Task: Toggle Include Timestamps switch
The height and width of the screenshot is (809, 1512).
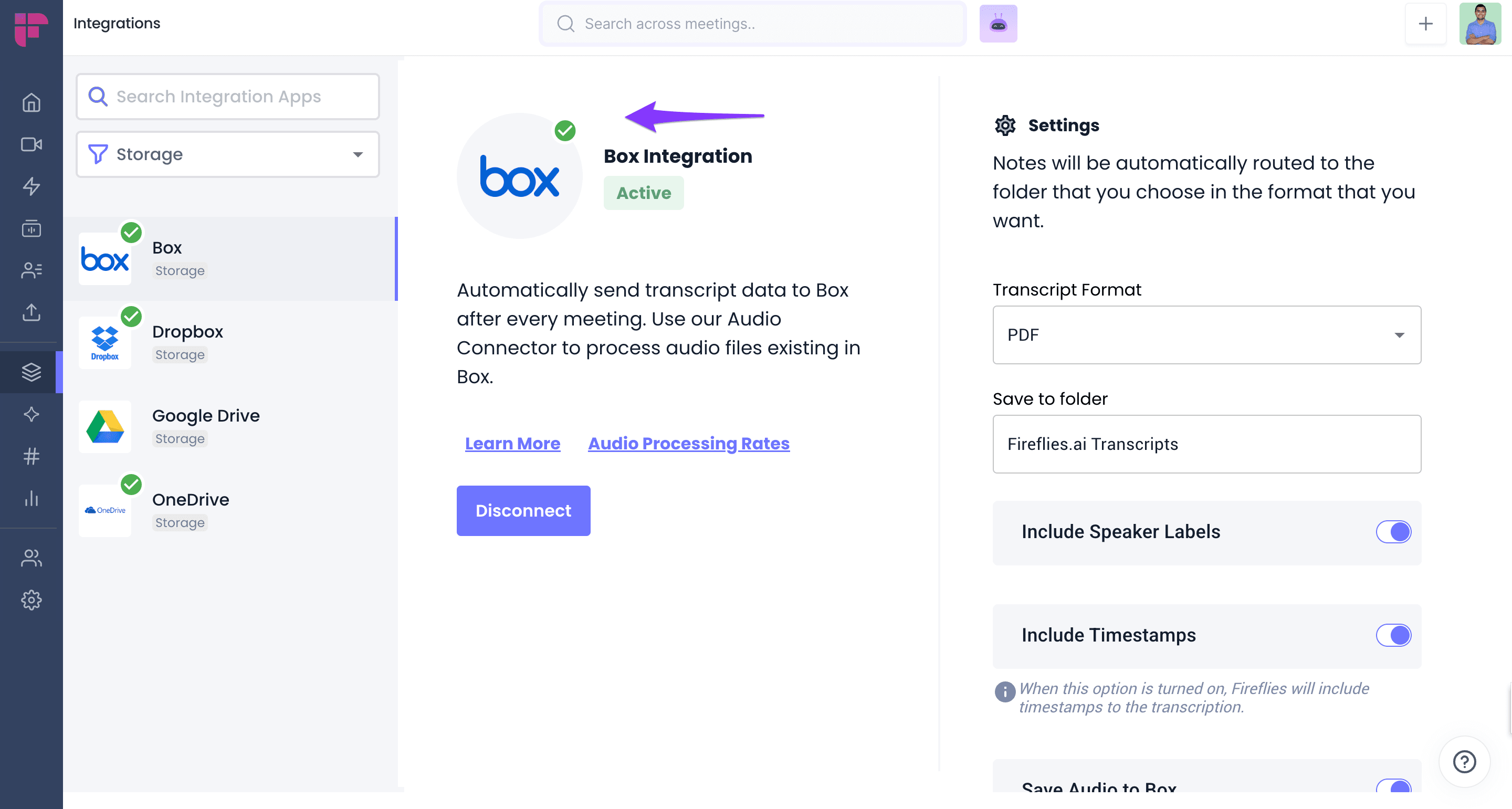Action: [1393, 635]
